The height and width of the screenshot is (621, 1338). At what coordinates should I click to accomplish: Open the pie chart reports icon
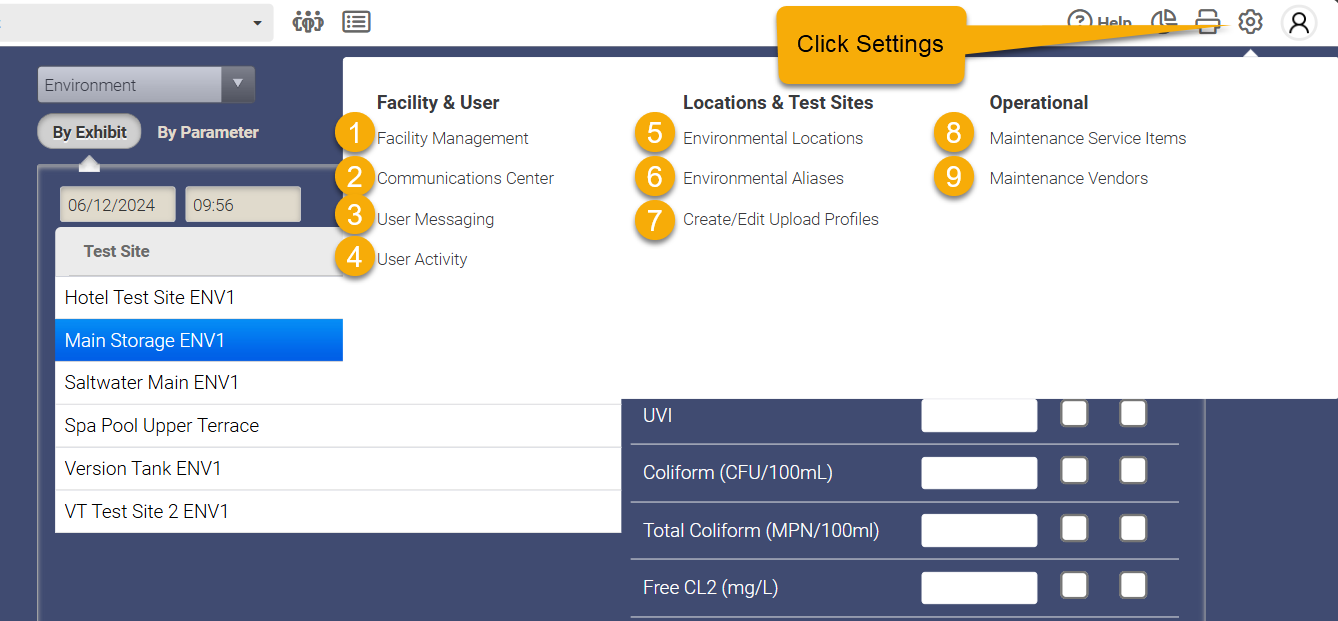(1164, 22)
